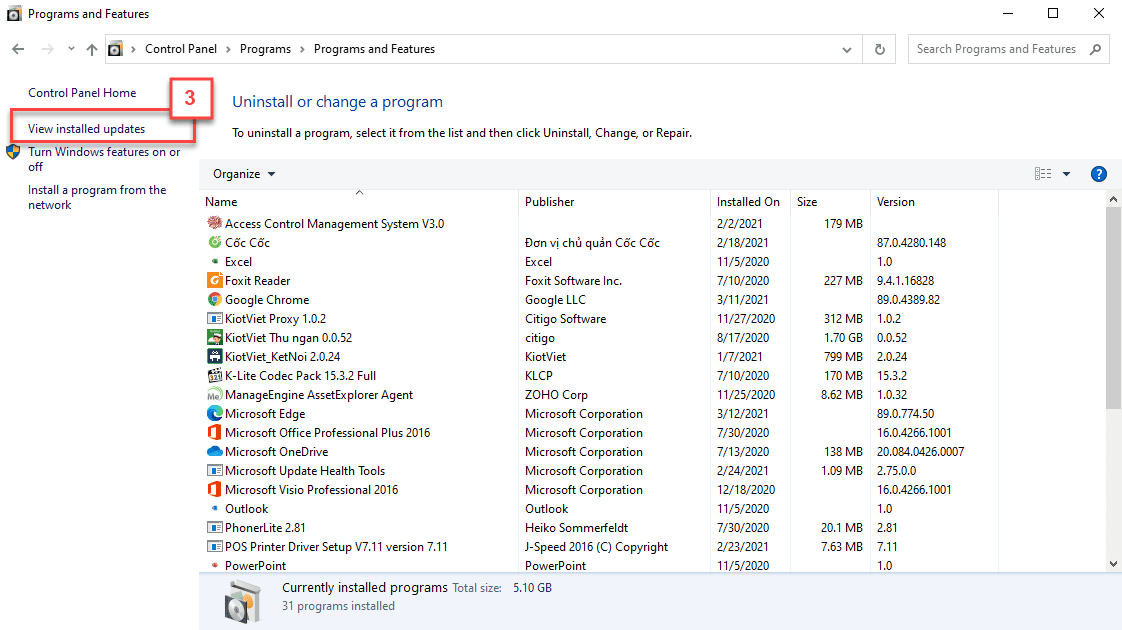Click the ManageEngine AssetExplorer Agent icon

coord(214,394)
